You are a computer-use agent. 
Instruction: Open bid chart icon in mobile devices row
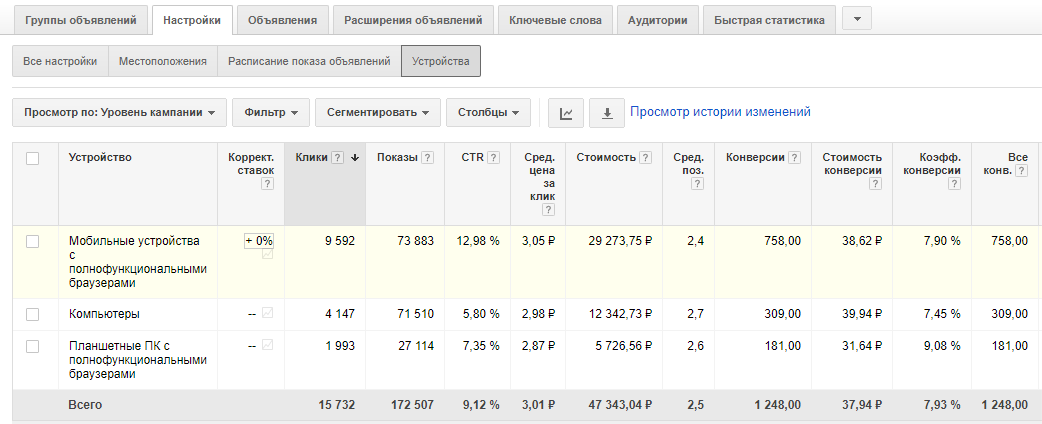(267, 254)
